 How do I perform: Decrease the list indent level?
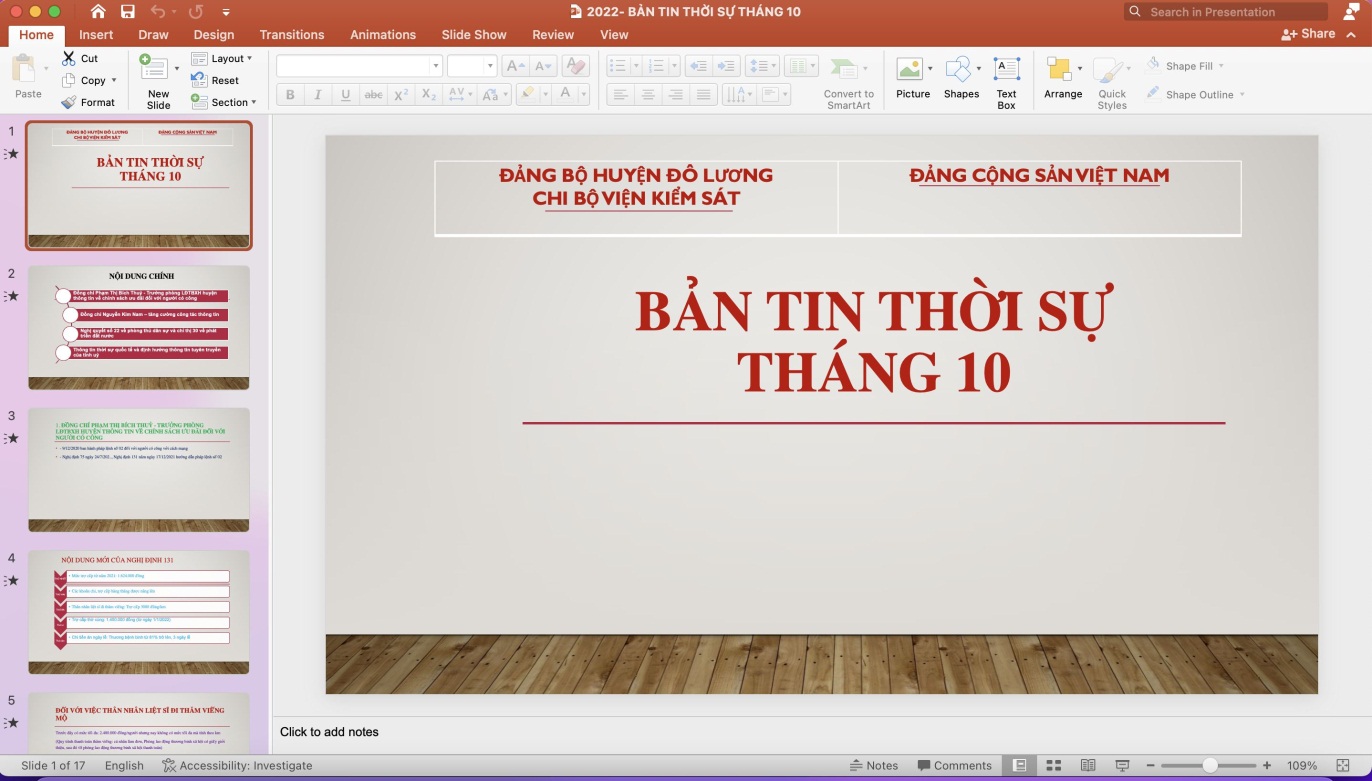tap(698, 66)
